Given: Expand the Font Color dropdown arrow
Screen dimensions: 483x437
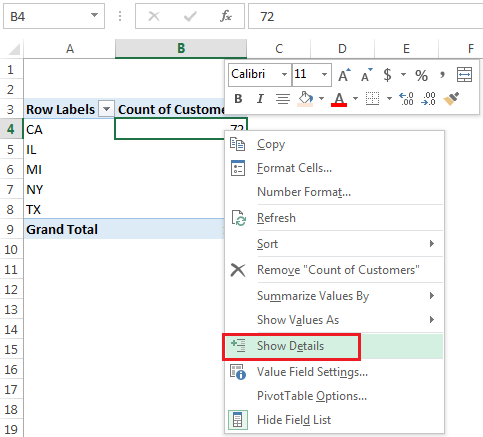Looking at the screenshot, I should [355, 99].
